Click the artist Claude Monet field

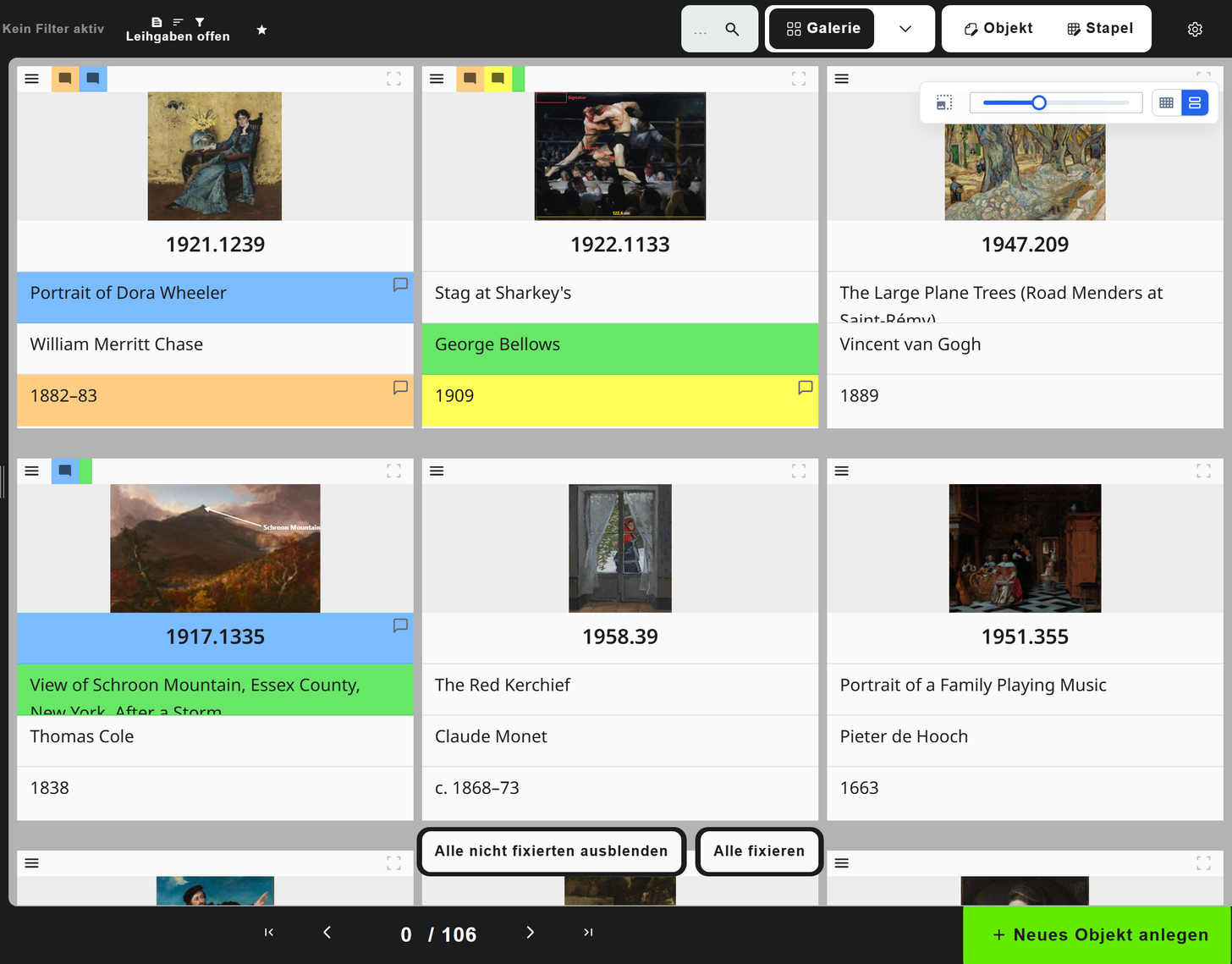click(620, 741)
